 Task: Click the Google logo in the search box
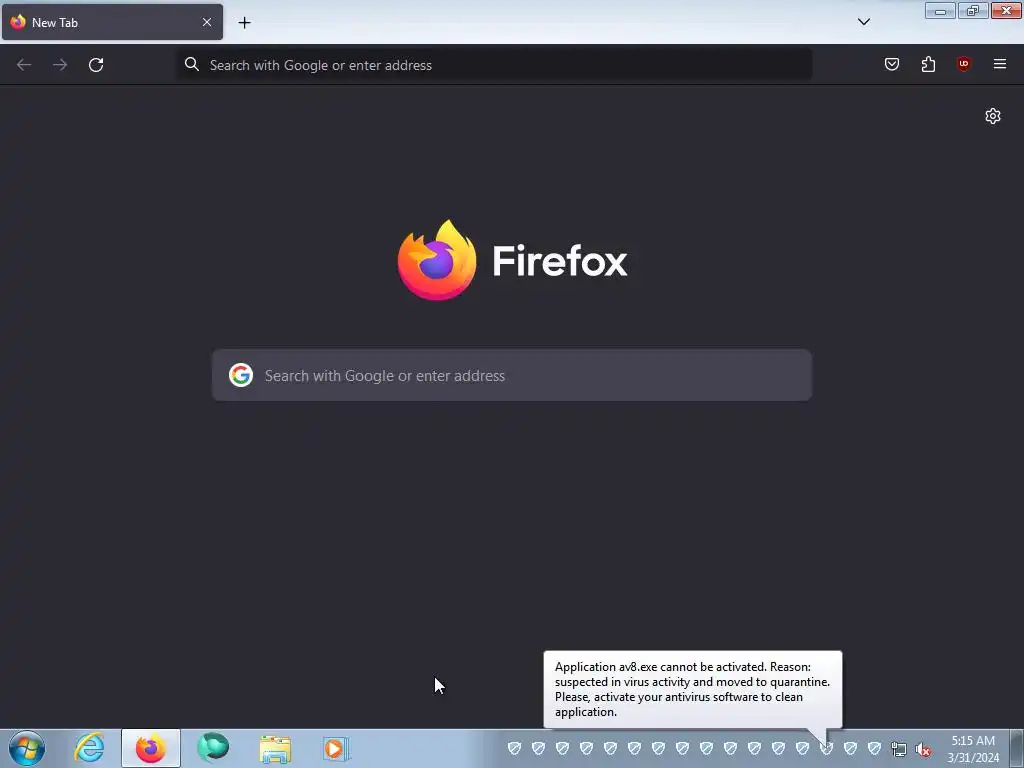pyautogui.click(x=241, y=375)
